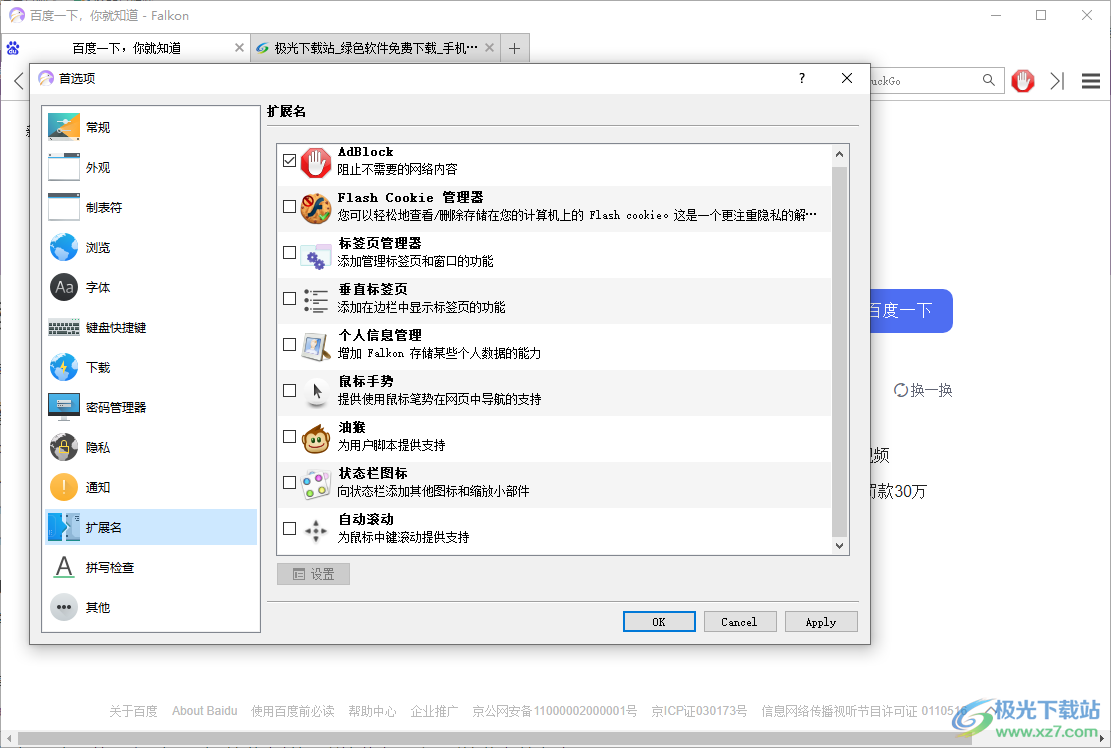
Task: Click the 设置 extension settings button
Action: click(x=313, y=574)
